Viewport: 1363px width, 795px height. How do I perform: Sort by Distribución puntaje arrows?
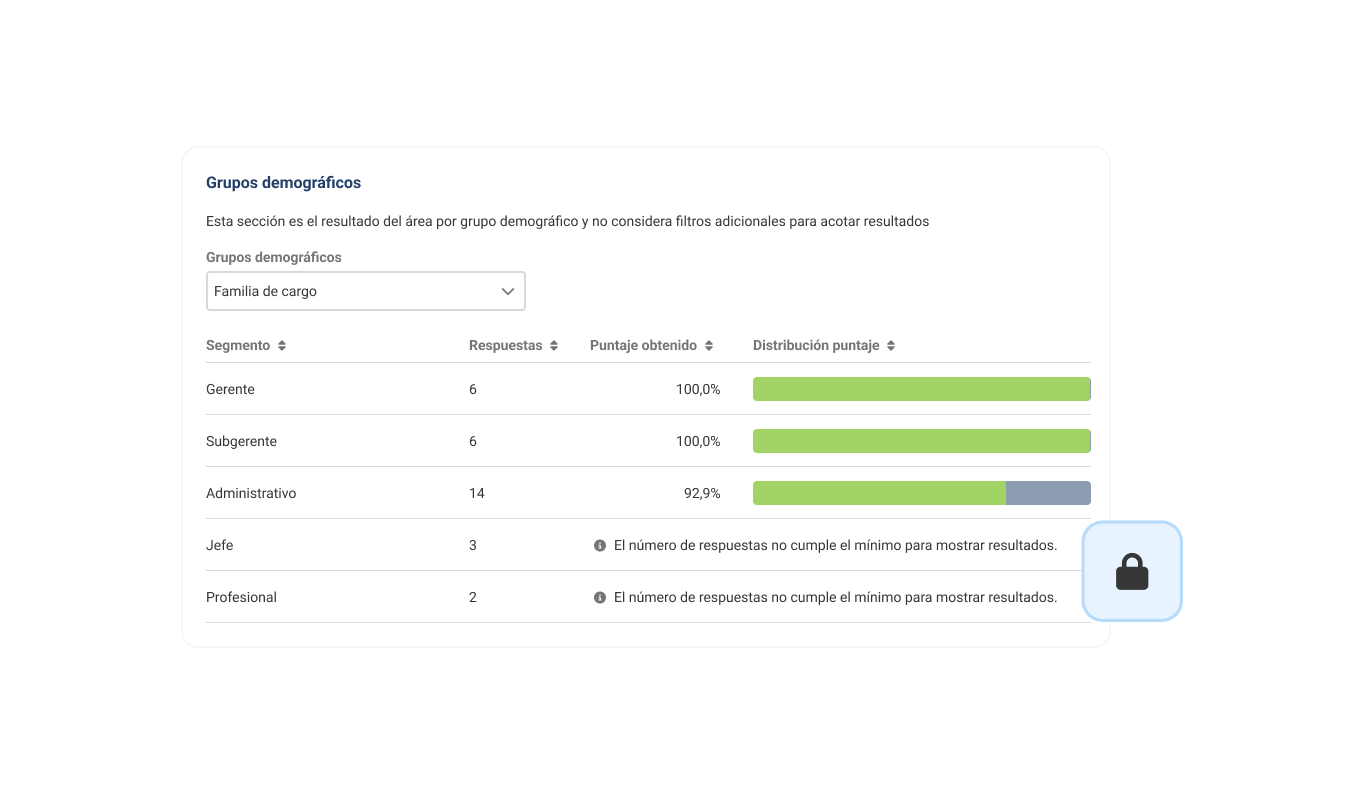[891, 346]
